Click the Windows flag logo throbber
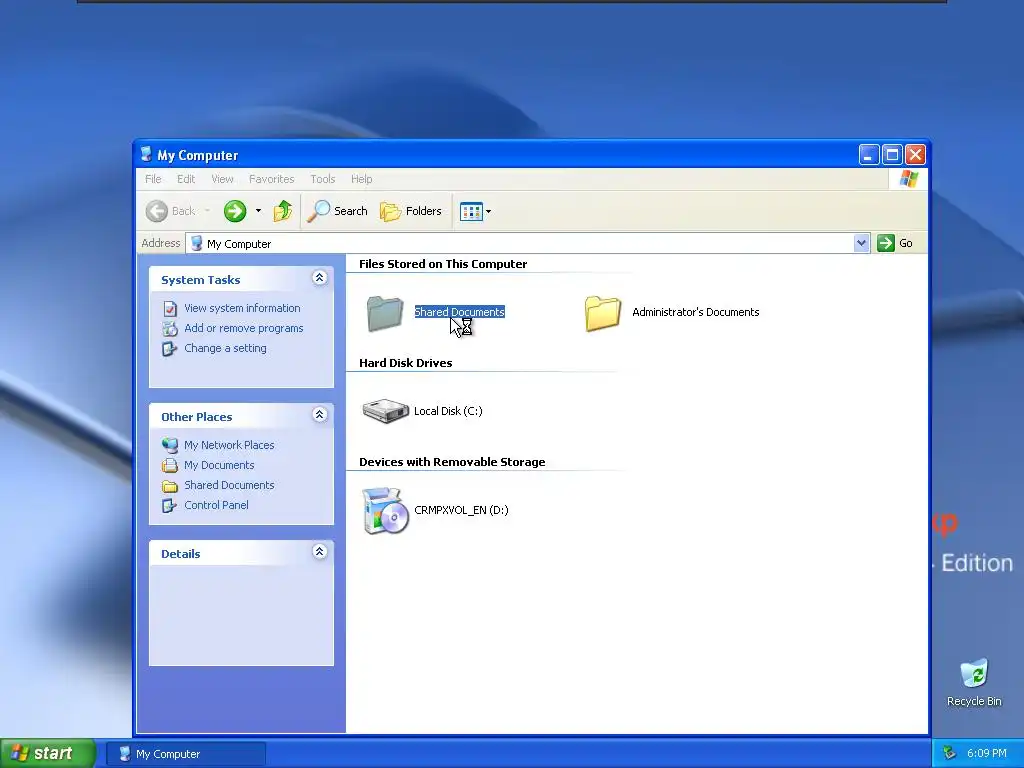Viewport: 1024px width, 768px height. [x=908, y=179]
